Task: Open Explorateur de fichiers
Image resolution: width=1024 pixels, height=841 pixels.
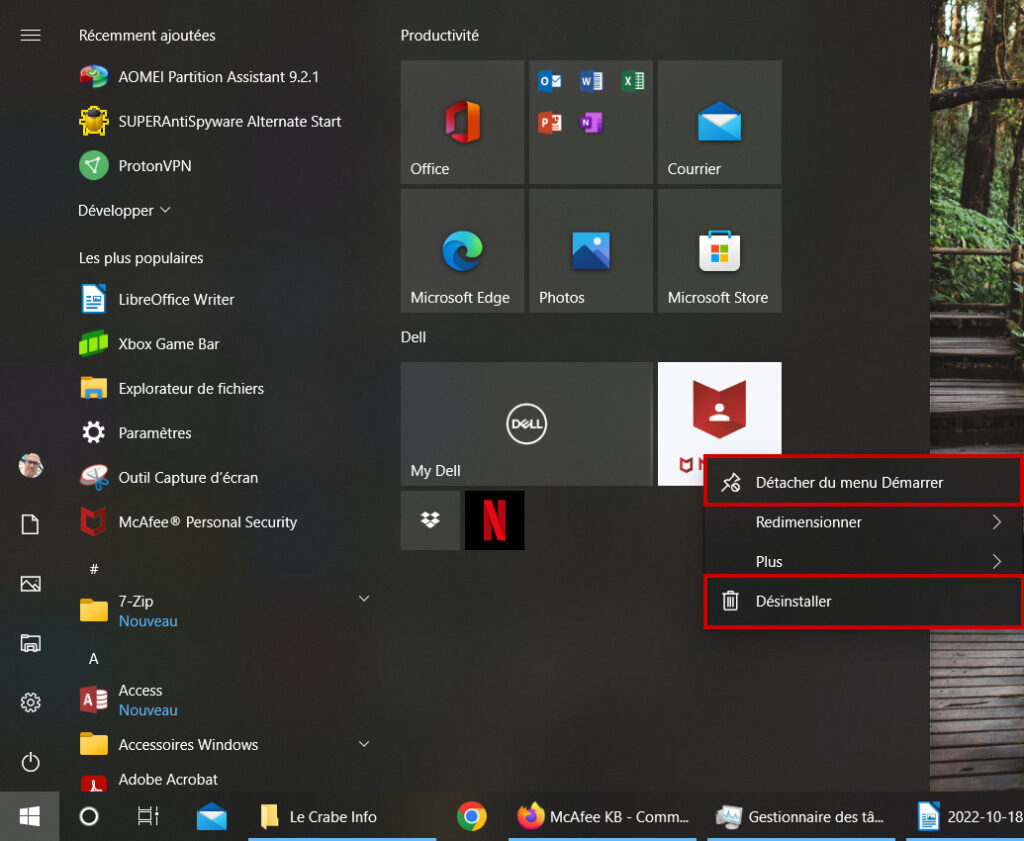Action: pos(172,389)
